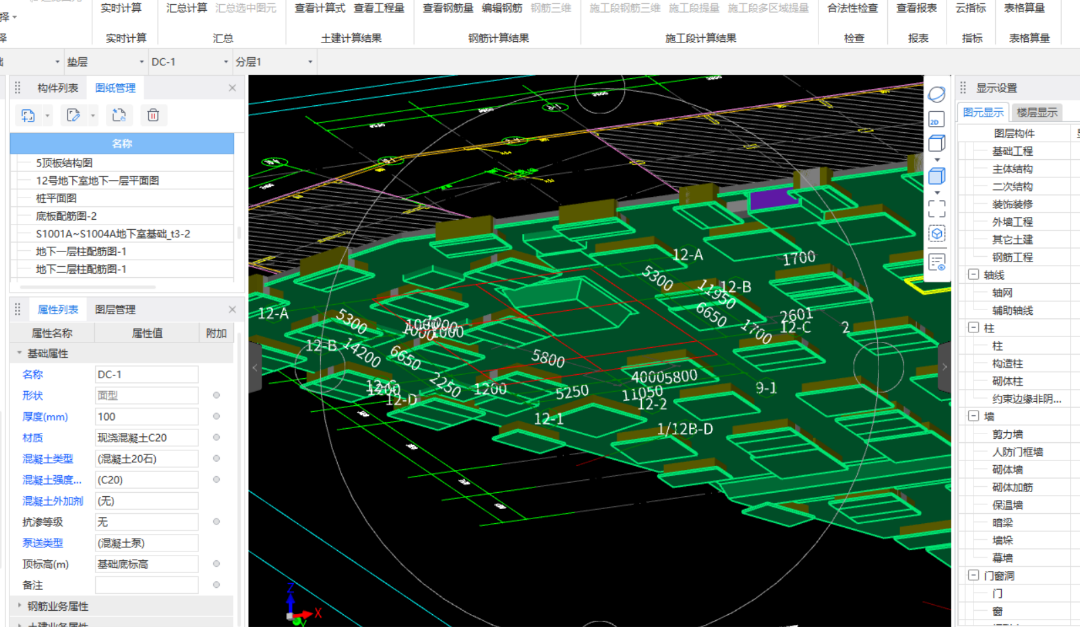
Task: Click the 编辑钢筋 ribbon button
Action: 502,8
